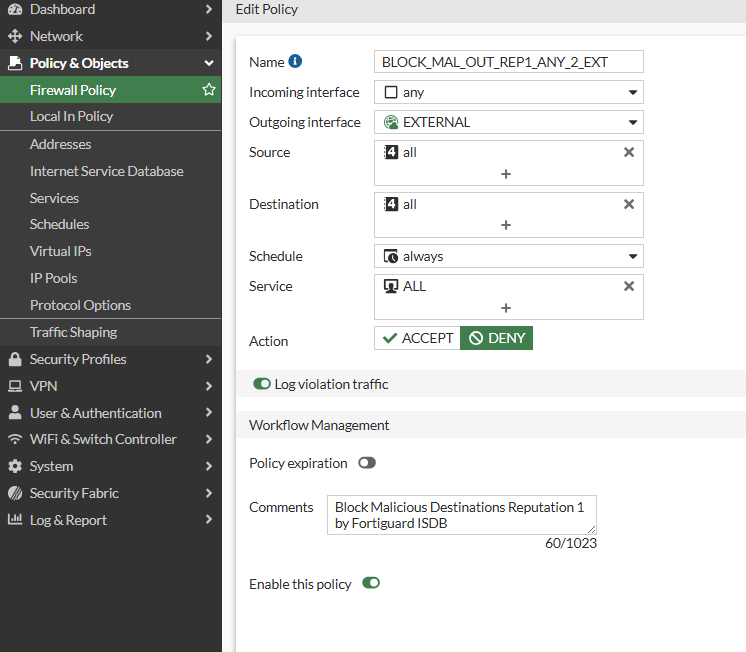
Task: Select the DENY action button
Action: (497, 338)
